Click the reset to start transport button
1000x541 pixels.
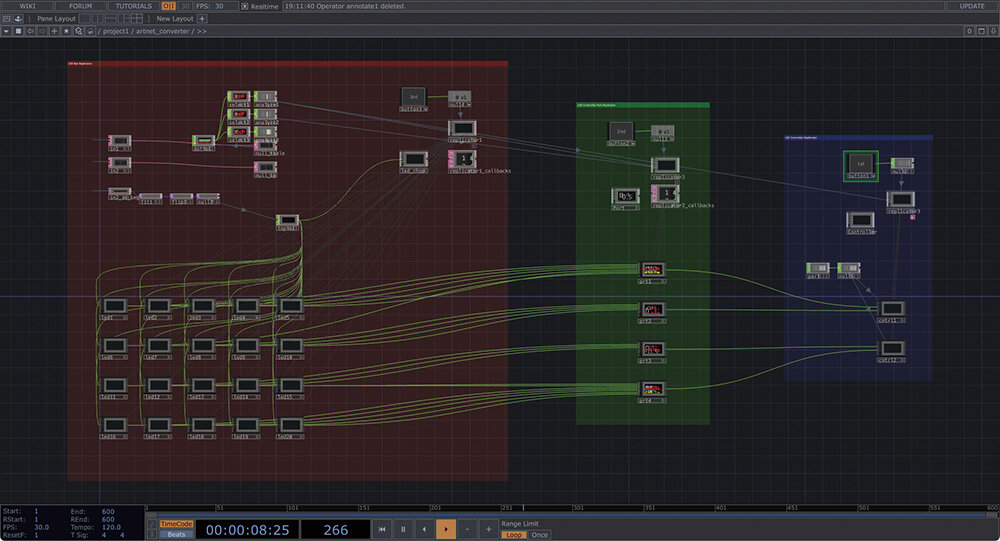click(382, 529)
